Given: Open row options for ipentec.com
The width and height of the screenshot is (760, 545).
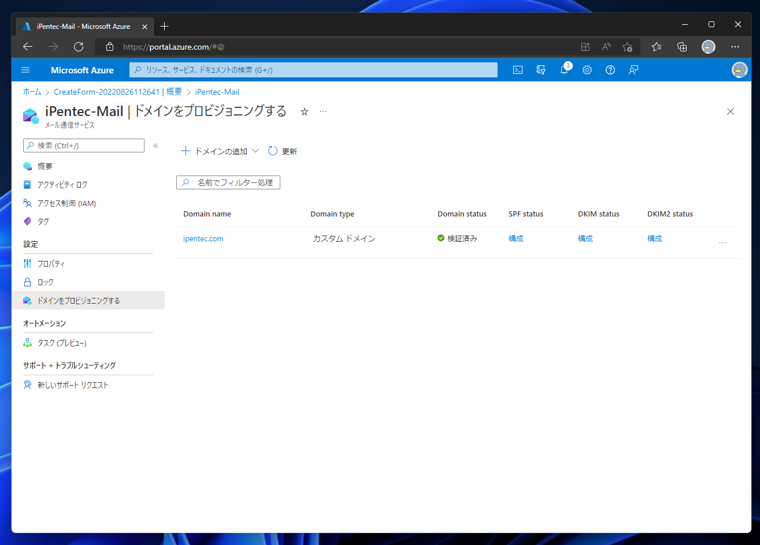Looking at the screenshot, I should pos(722,241).
